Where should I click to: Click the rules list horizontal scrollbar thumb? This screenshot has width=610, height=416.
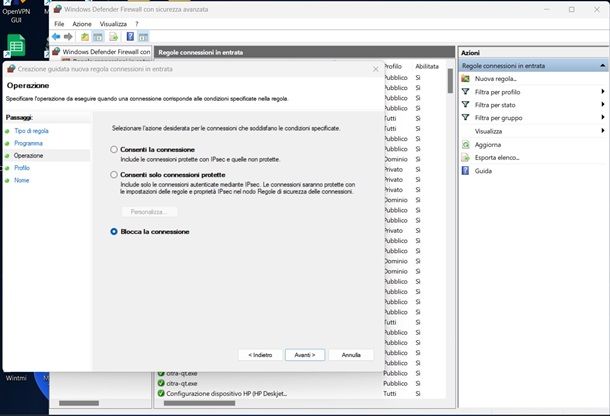(x=199, y=403)
